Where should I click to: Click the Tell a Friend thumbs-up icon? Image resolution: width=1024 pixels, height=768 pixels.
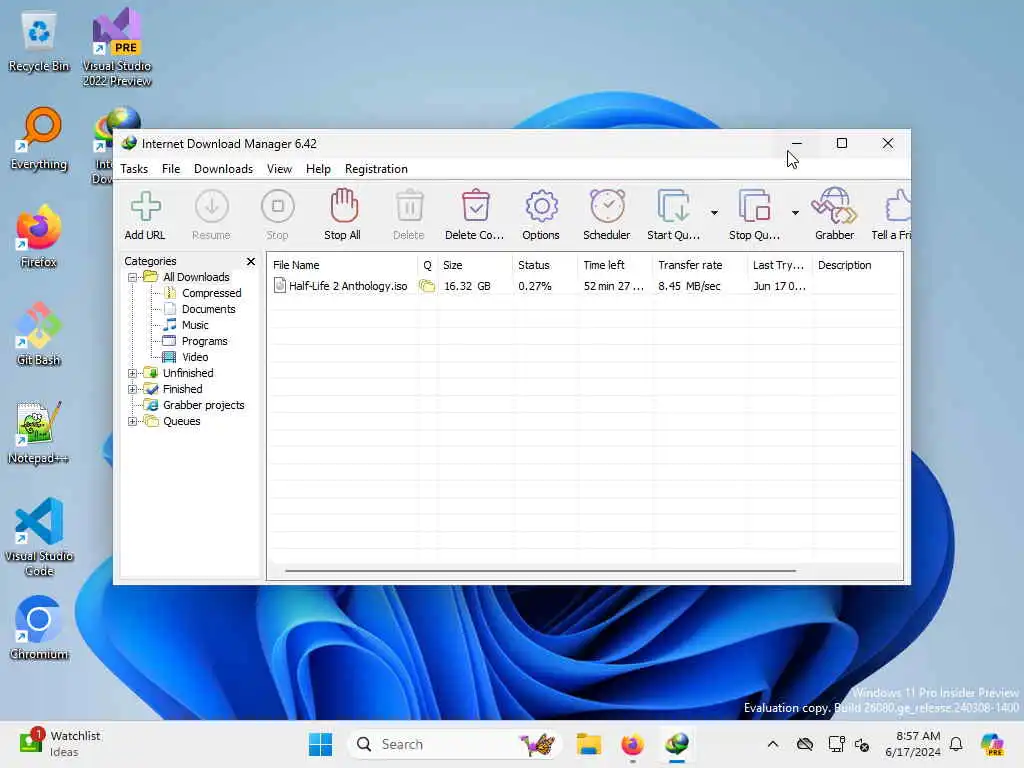pos(898,206)
